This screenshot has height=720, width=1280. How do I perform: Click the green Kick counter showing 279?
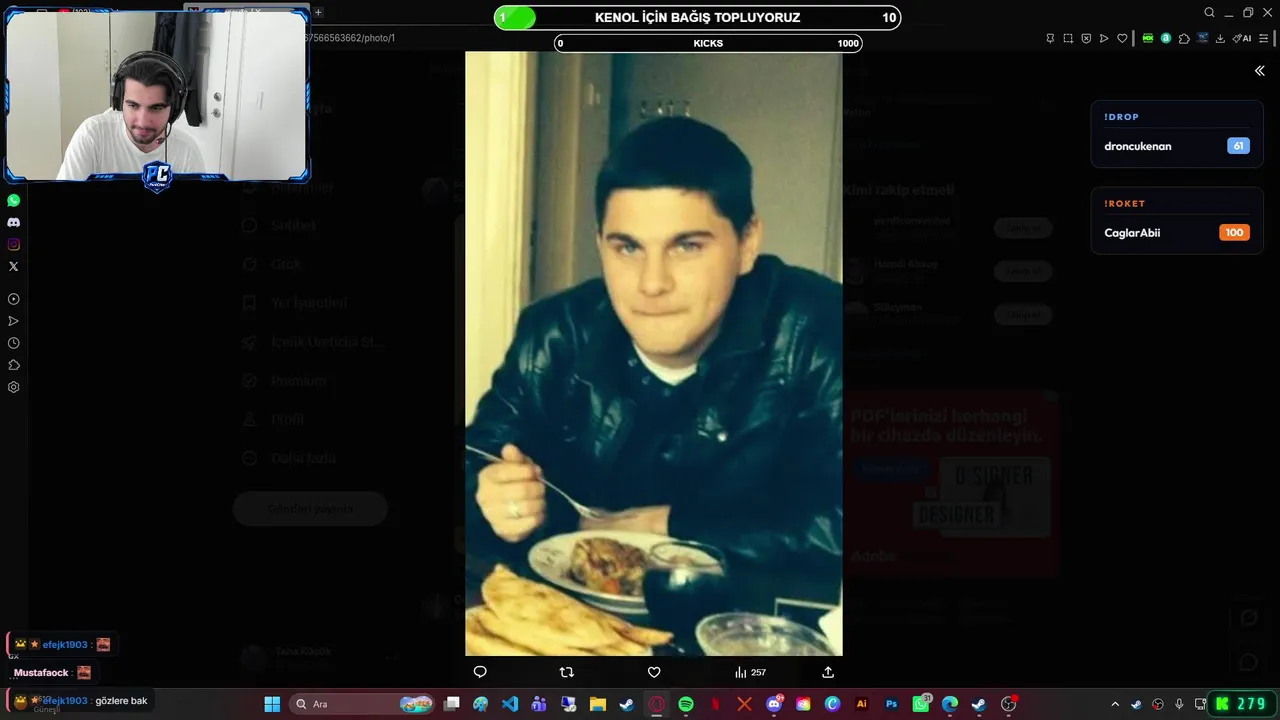point(1241,704)
